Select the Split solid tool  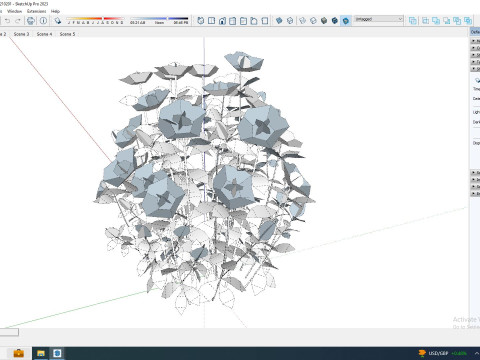pos(468,21)
